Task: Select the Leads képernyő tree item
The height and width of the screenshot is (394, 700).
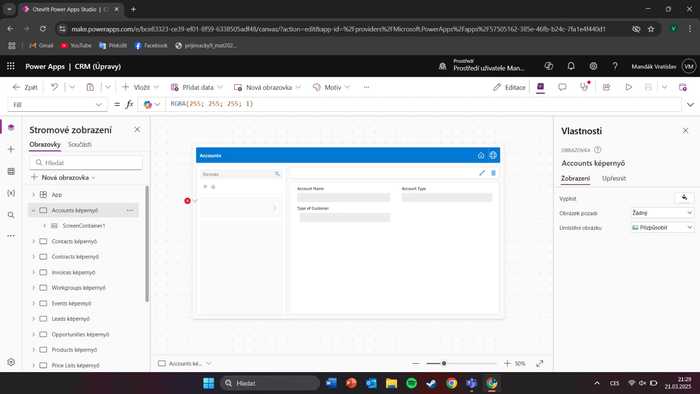Action: [x=71, y=319]
